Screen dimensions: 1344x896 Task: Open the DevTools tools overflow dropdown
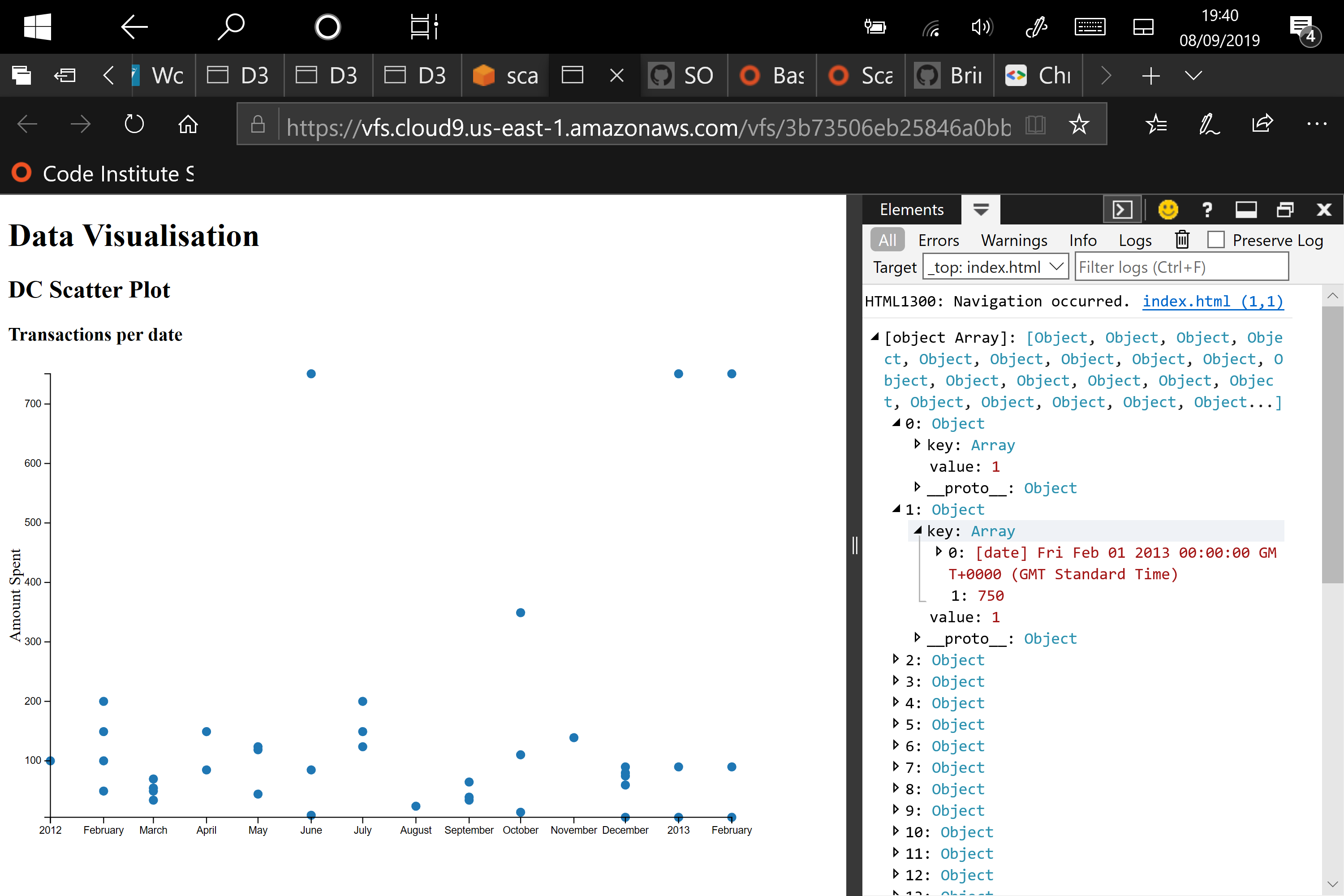pyautogui.click(x=981, y=210)
